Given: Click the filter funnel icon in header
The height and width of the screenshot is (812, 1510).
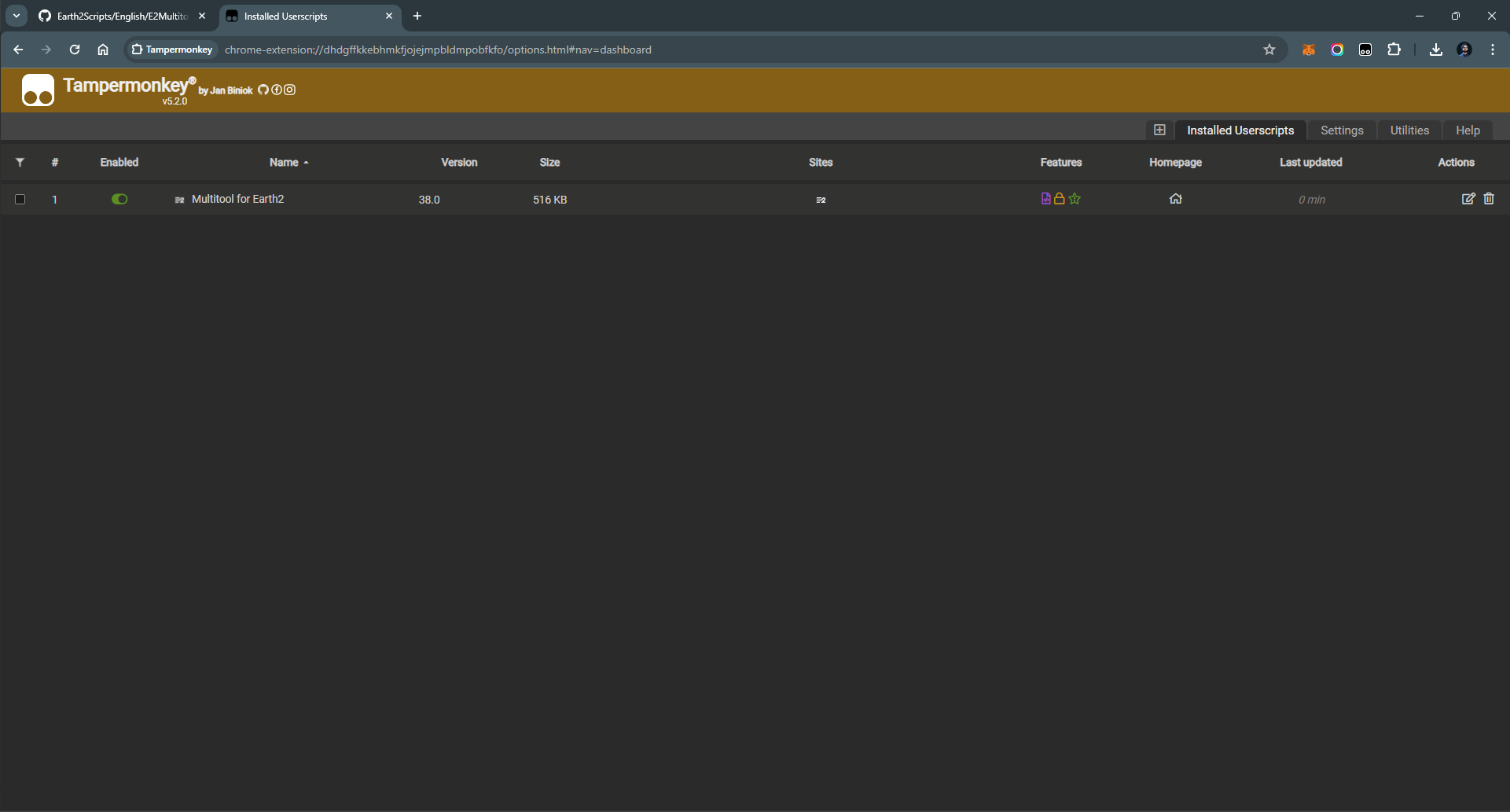Looking at the screenshot, I should click(x=20, y=163).
